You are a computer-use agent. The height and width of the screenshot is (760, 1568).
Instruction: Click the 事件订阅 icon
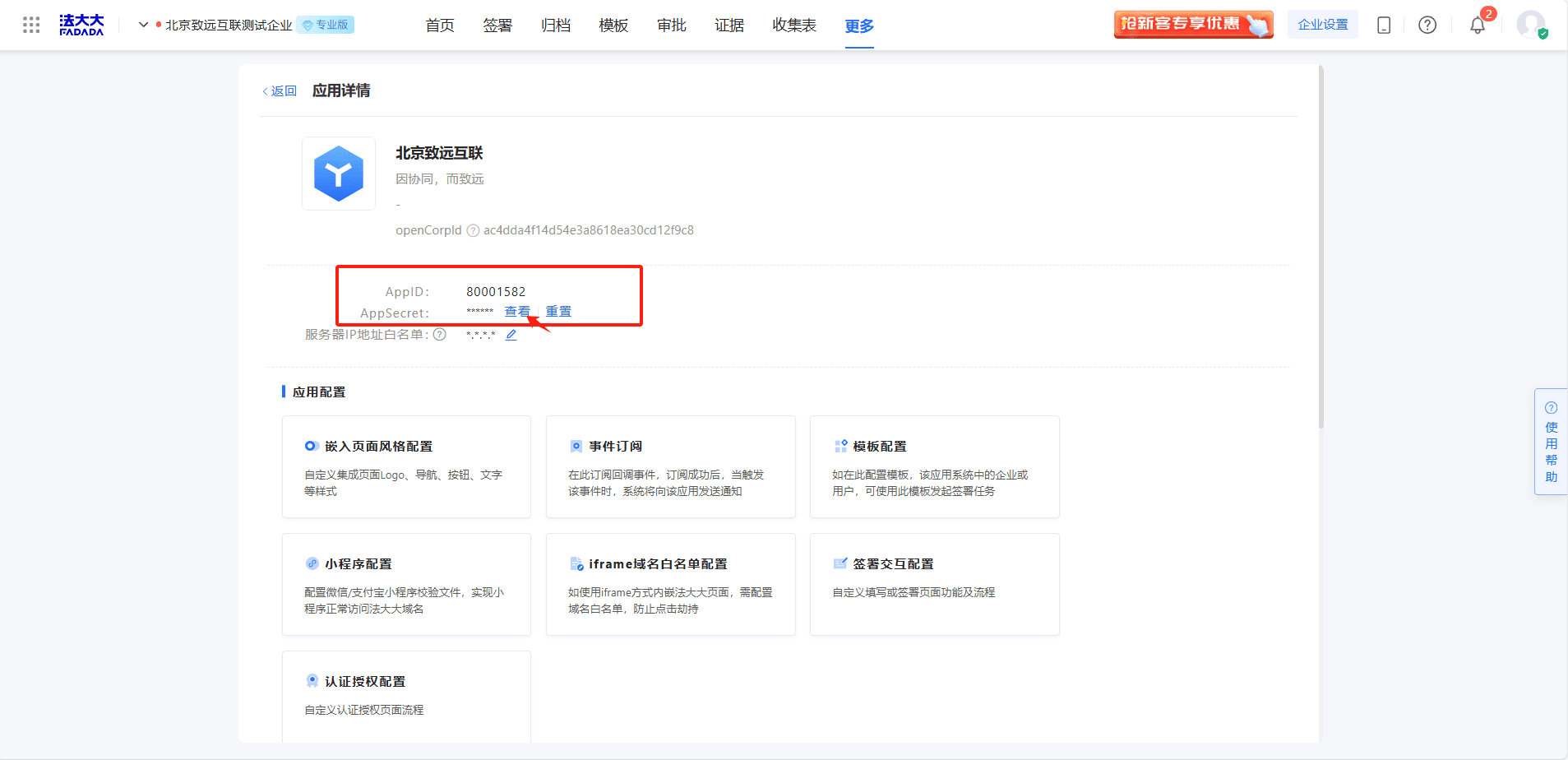[x=576, y=446]
